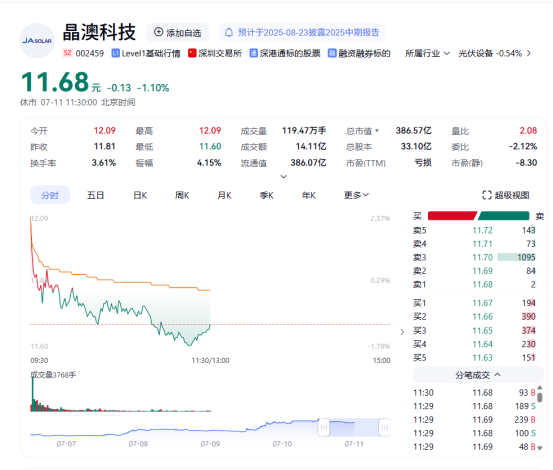The image size is (553, 470).
Task: Click the Level1 basic quotes badge icon
Action: 115,53
